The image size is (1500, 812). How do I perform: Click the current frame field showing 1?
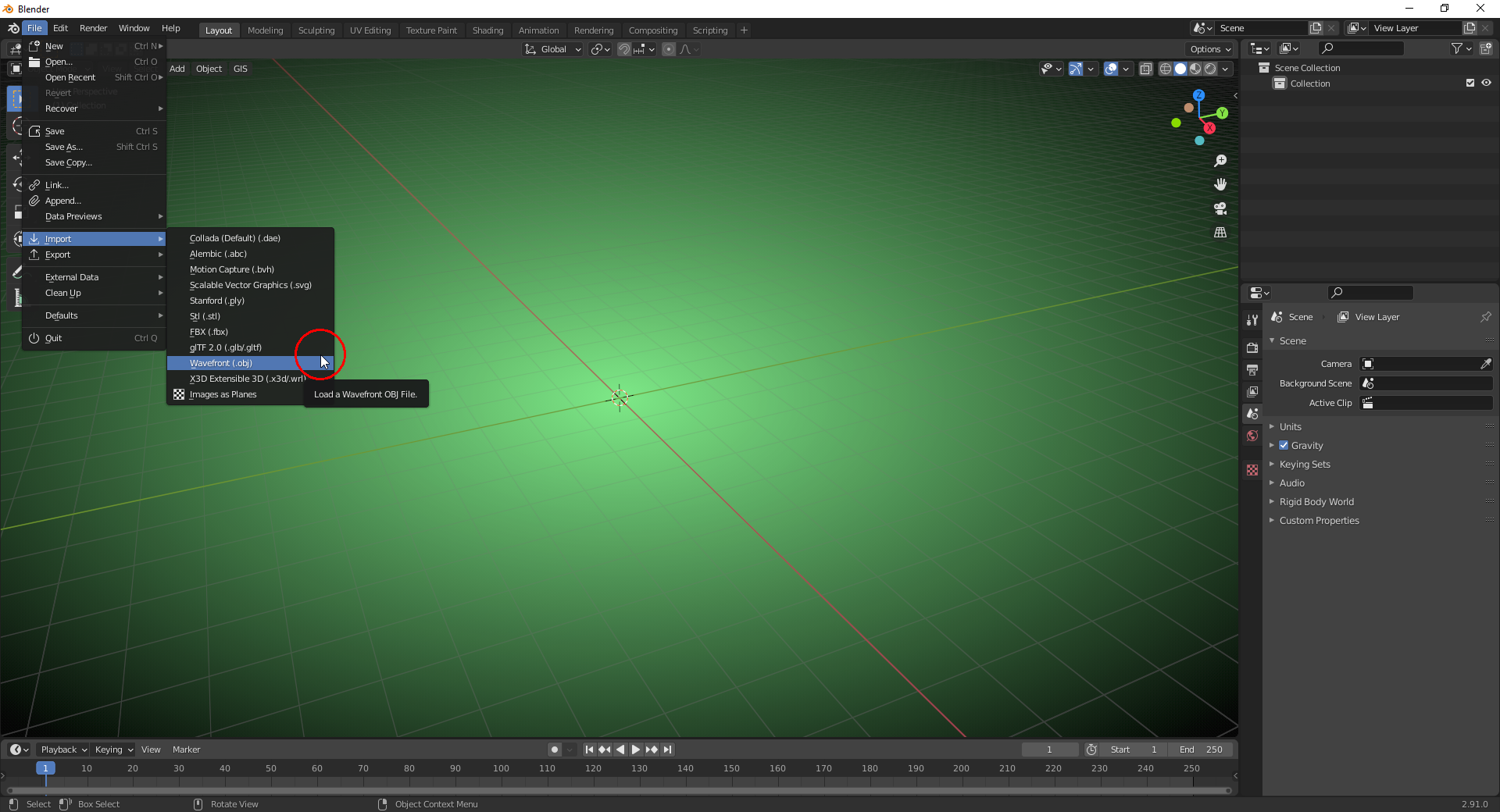1050,749
